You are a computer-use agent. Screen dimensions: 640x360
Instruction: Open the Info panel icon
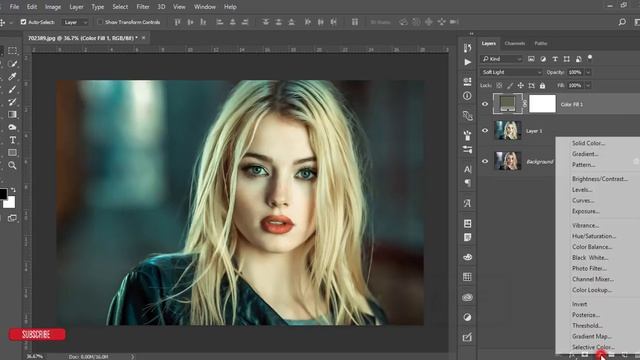point(467,96)
